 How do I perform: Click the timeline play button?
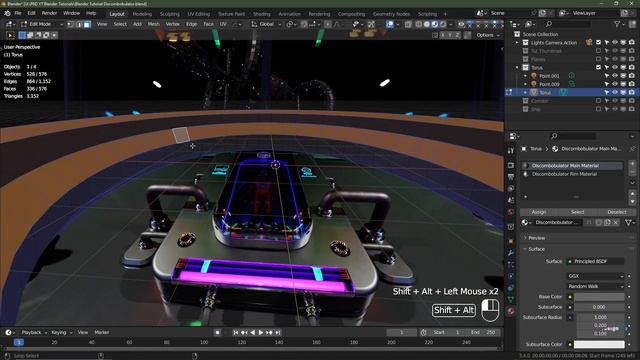click(261, 333)
